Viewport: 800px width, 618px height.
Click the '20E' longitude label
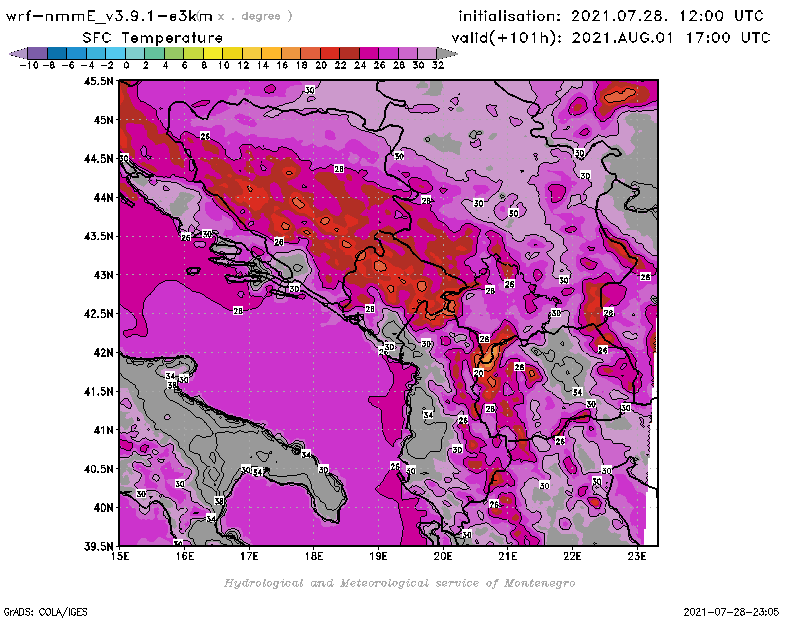point(443,556)
